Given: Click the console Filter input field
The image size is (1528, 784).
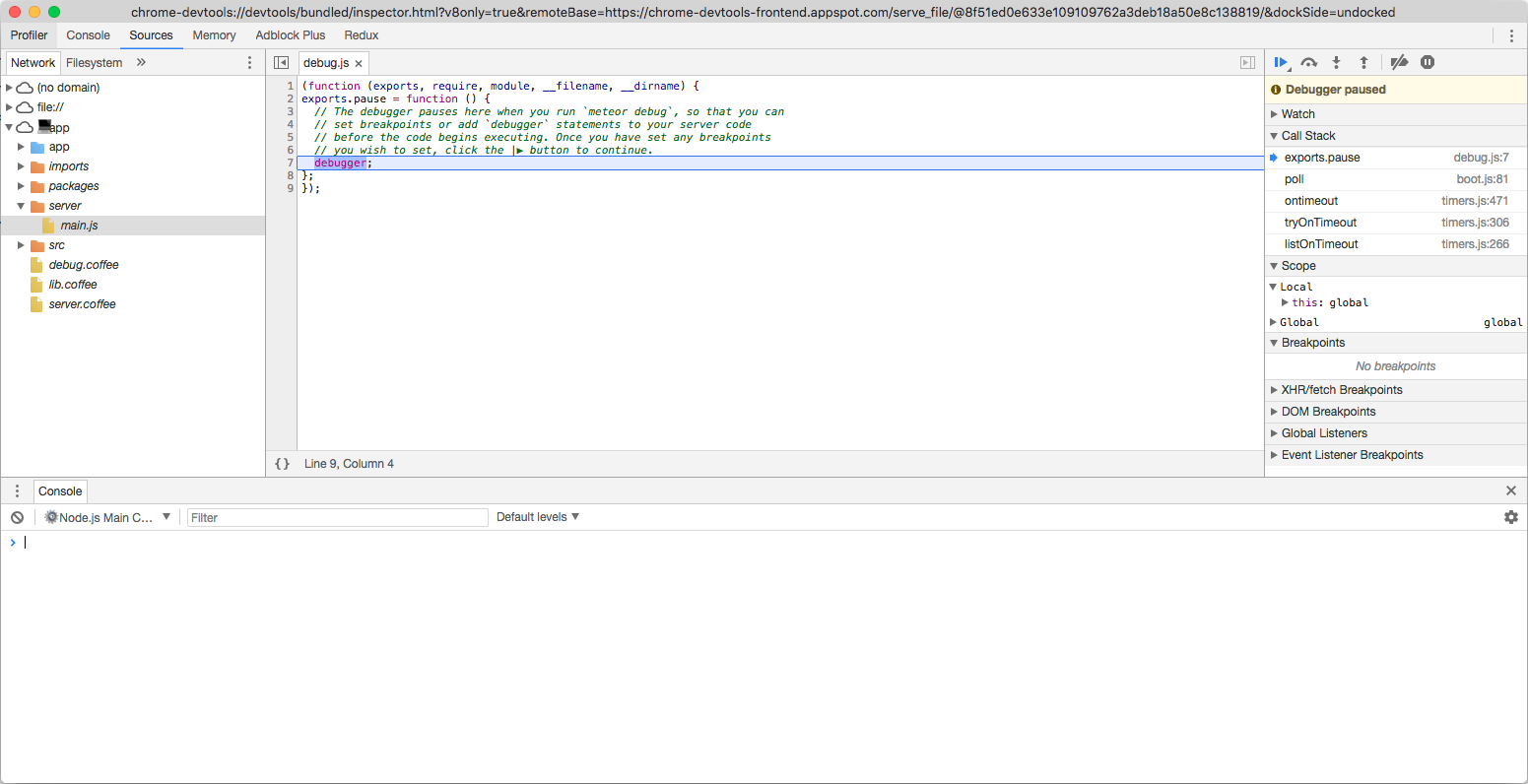Looking at the screenshot, I should tap(337, 517).
